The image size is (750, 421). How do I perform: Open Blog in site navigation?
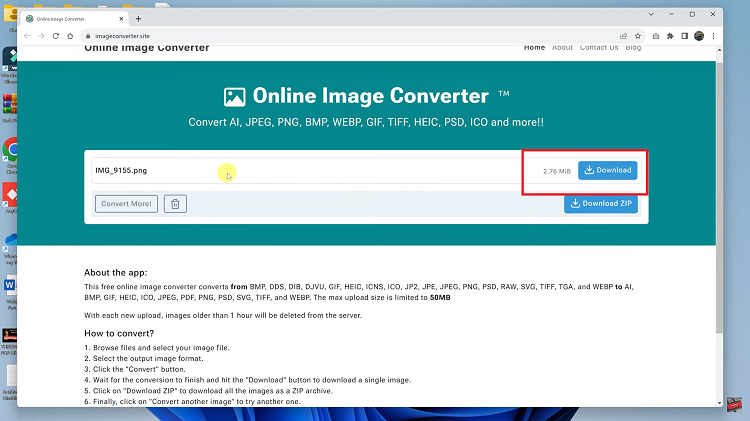coord(633,48)
